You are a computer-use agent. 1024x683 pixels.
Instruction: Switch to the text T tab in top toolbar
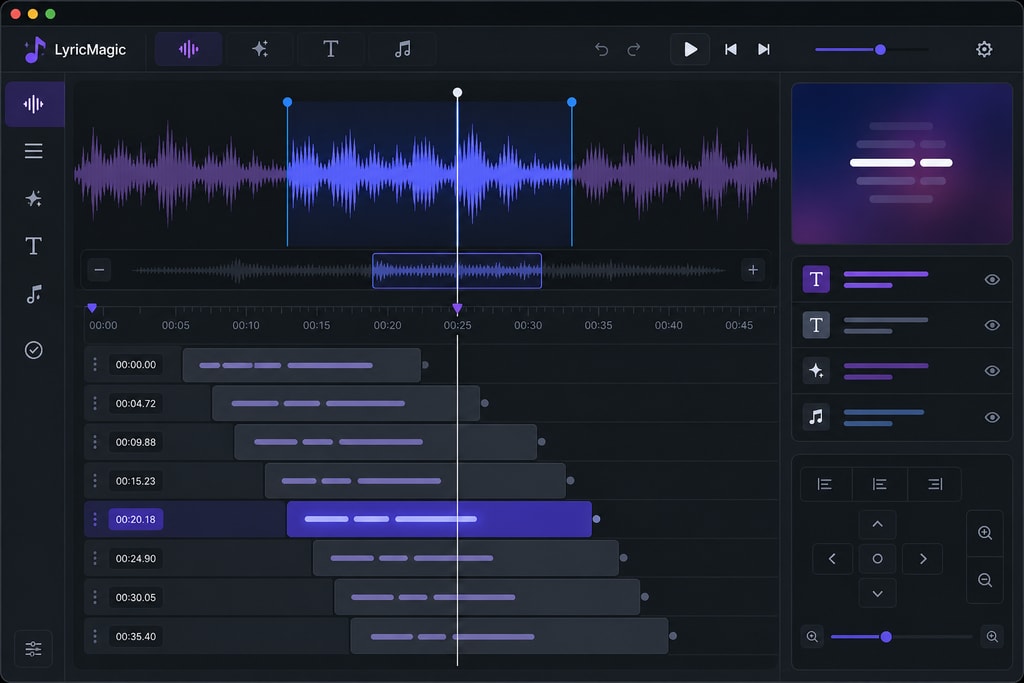pyautogui.click(x=330, y=49)
